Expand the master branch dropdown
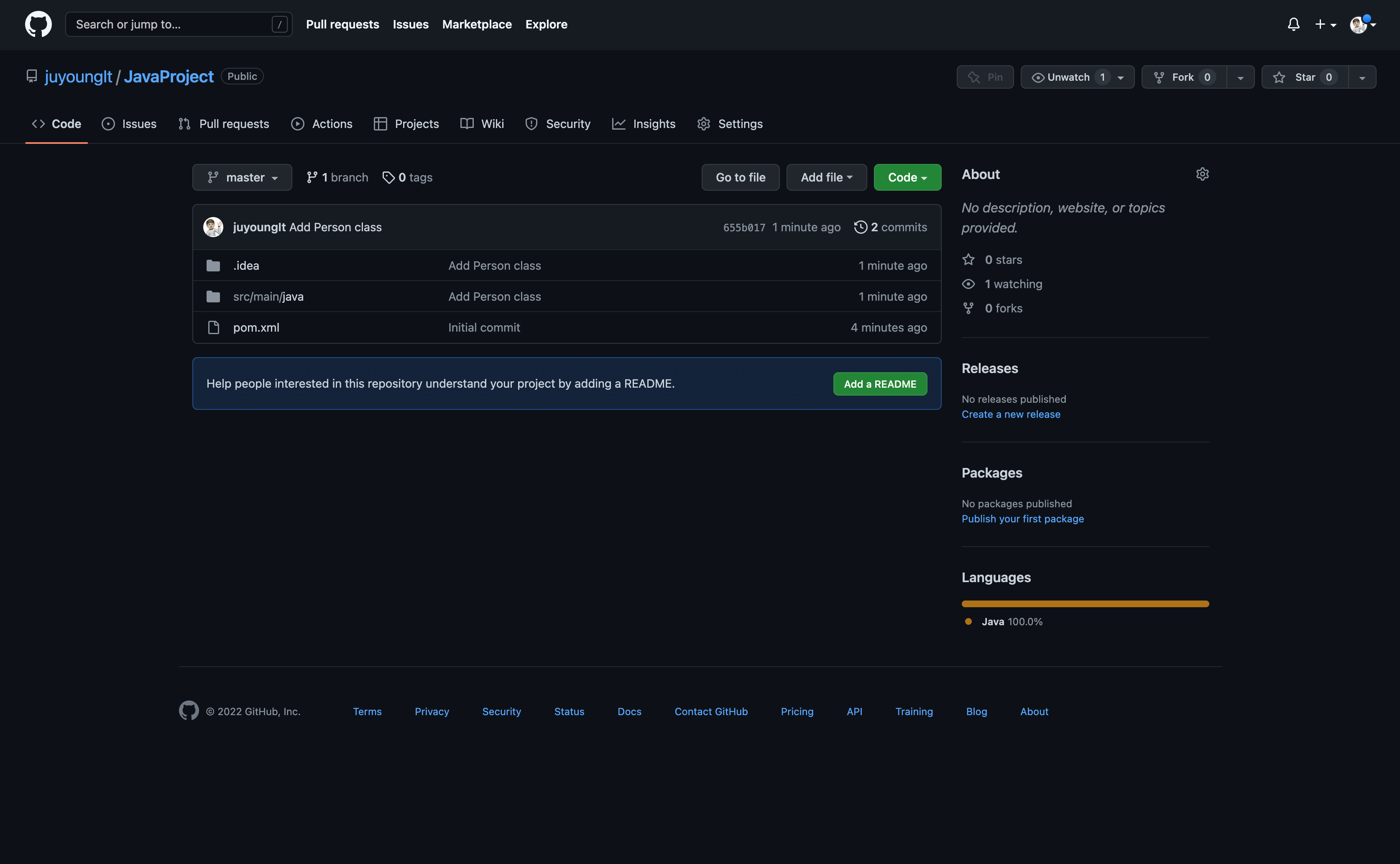The image size is (1400, 864). pos(242,178)
